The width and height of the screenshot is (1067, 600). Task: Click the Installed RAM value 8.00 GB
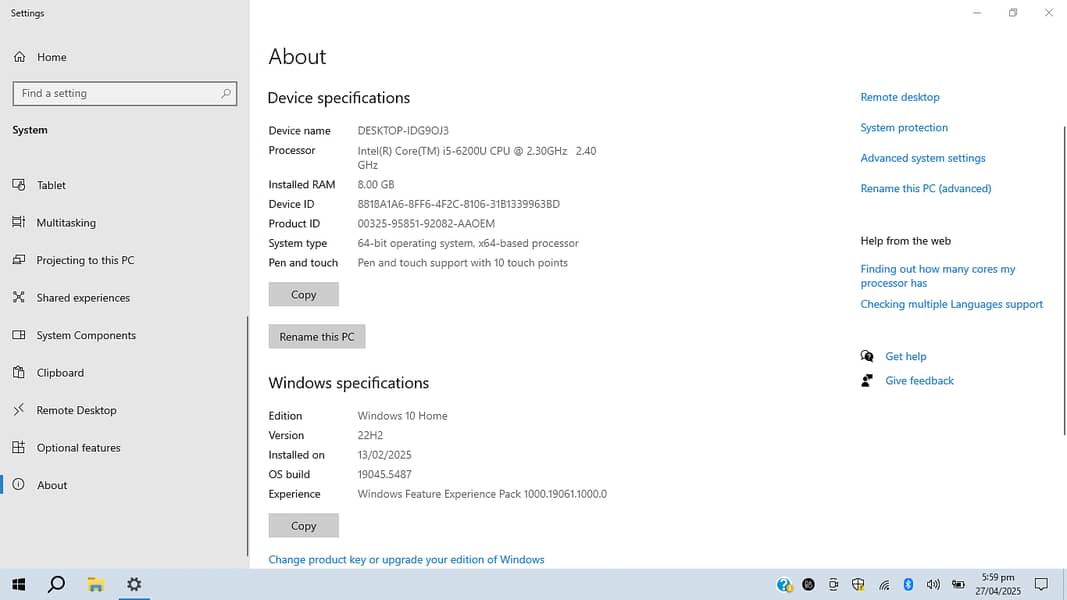coord(376,184)
